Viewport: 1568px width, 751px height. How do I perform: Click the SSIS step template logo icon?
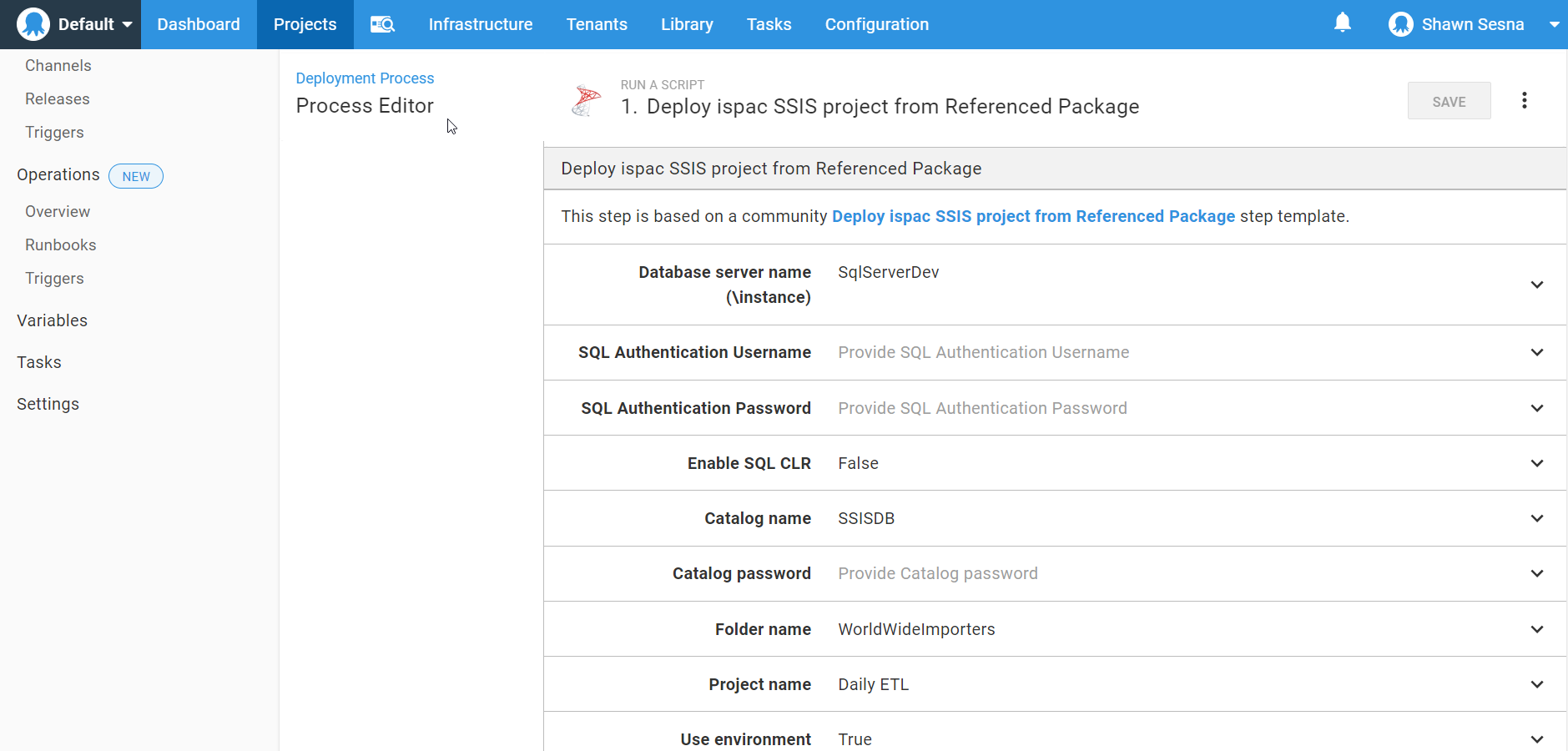tap(586, 101)
